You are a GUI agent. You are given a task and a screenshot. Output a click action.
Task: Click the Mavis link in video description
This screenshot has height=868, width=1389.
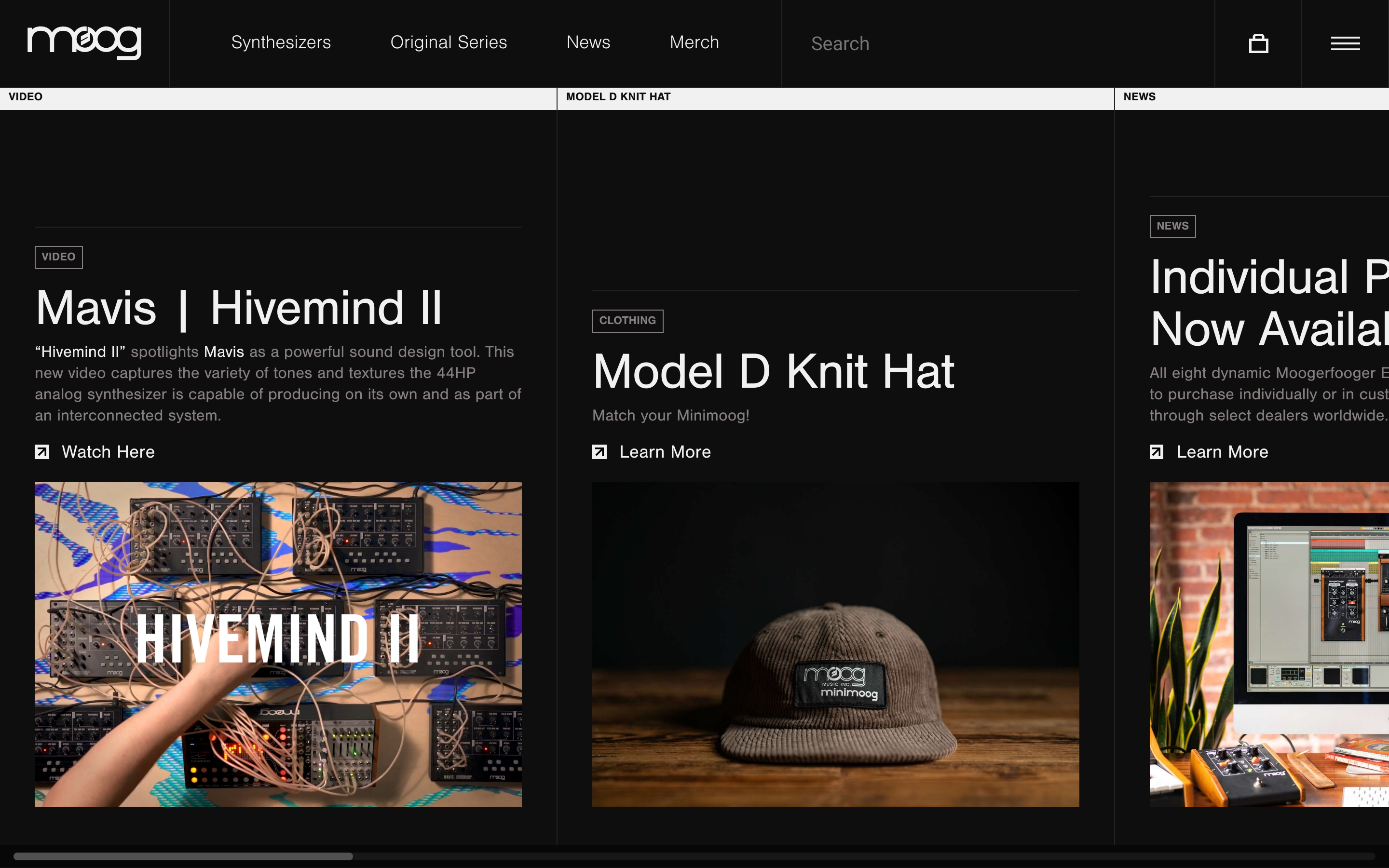(224, 352)
